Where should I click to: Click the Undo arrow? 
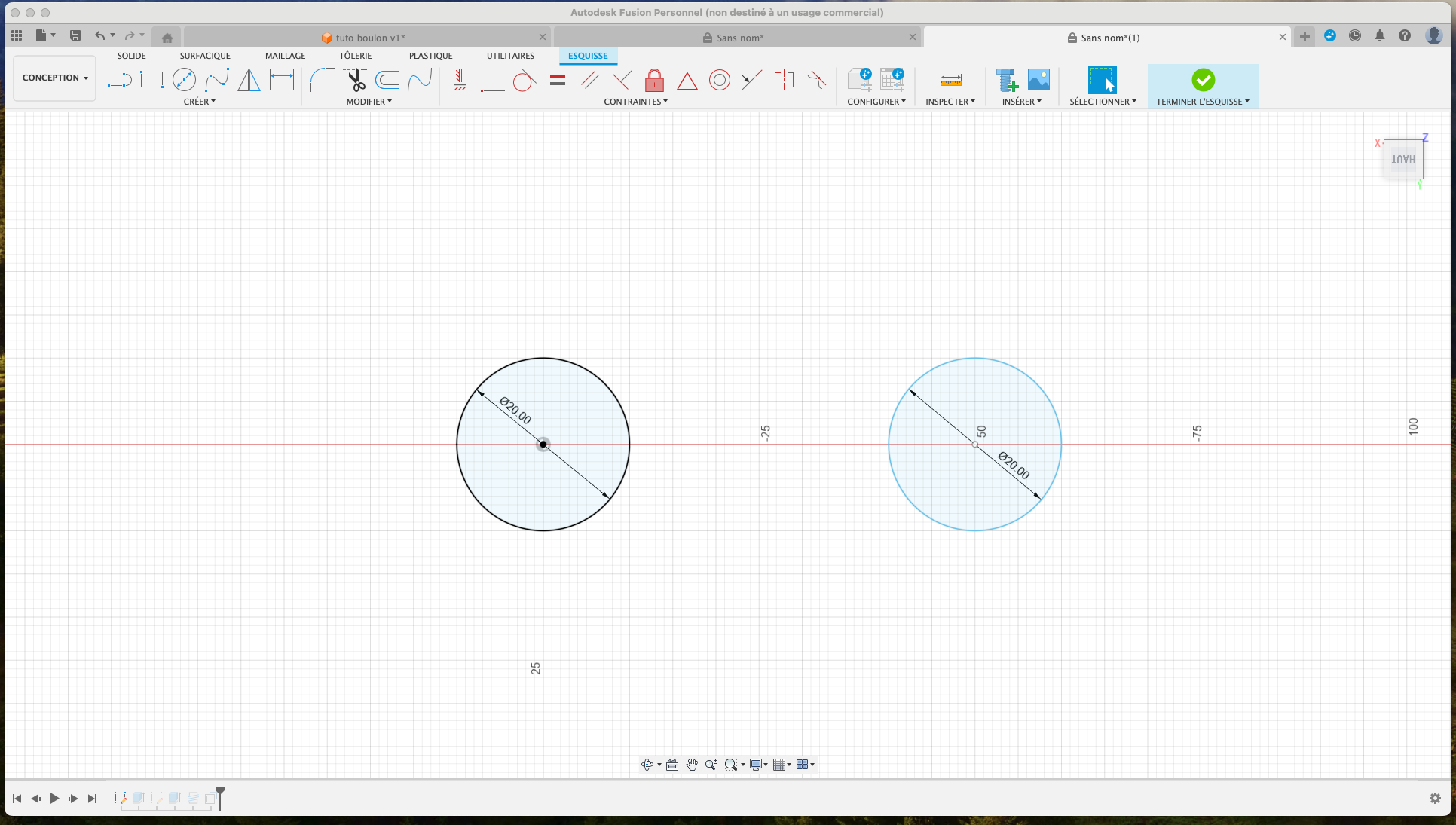pyautogui.click(x=99, y=35)
